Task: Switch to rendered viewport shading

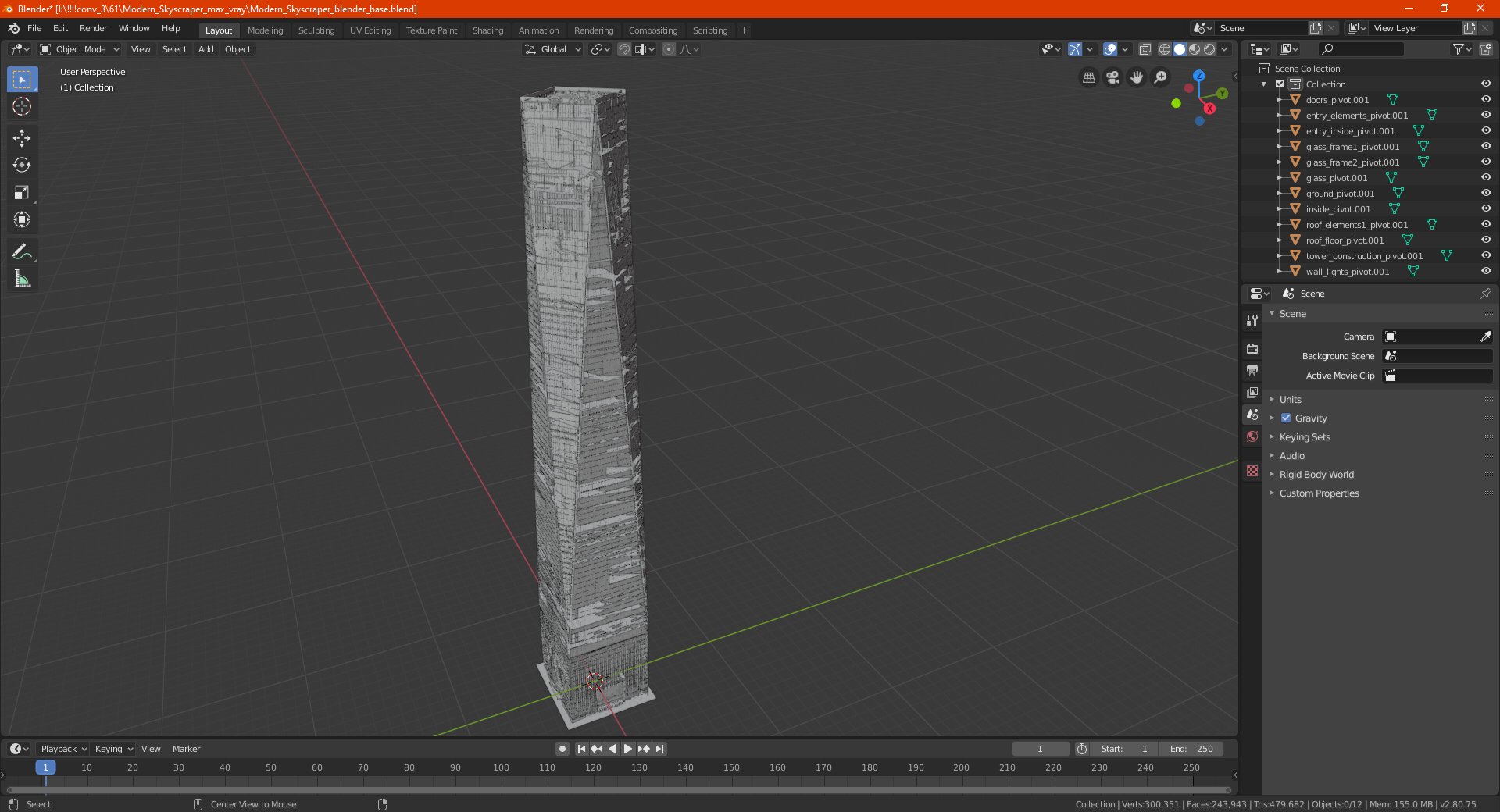Action: click(1209, 49)
